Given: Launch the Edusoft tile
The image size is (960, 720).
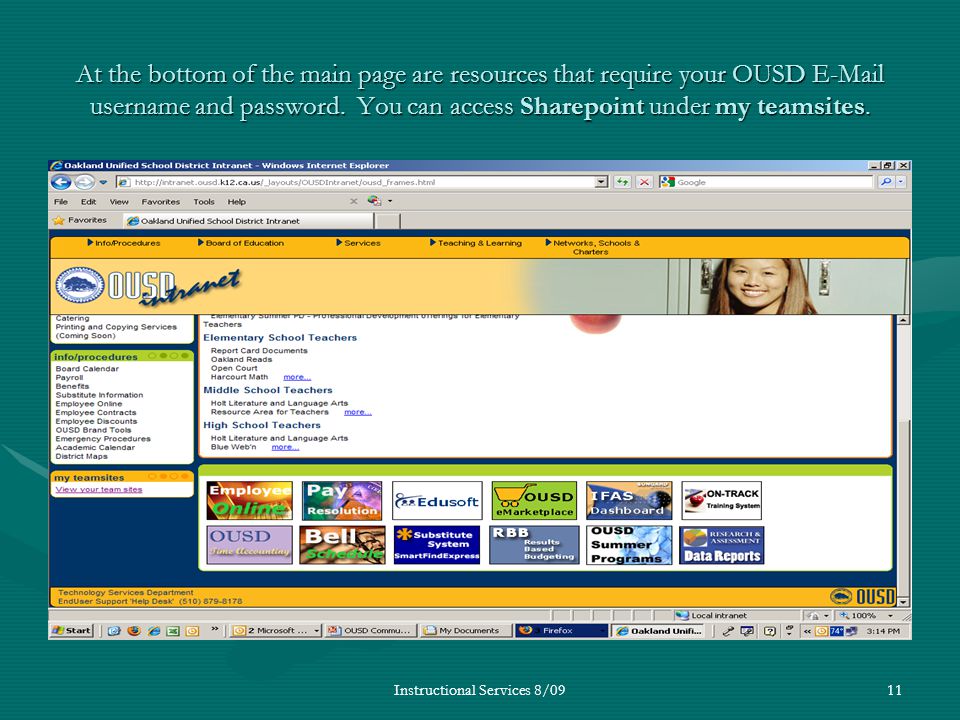Looking at the screenshot, I should (437, 500).
